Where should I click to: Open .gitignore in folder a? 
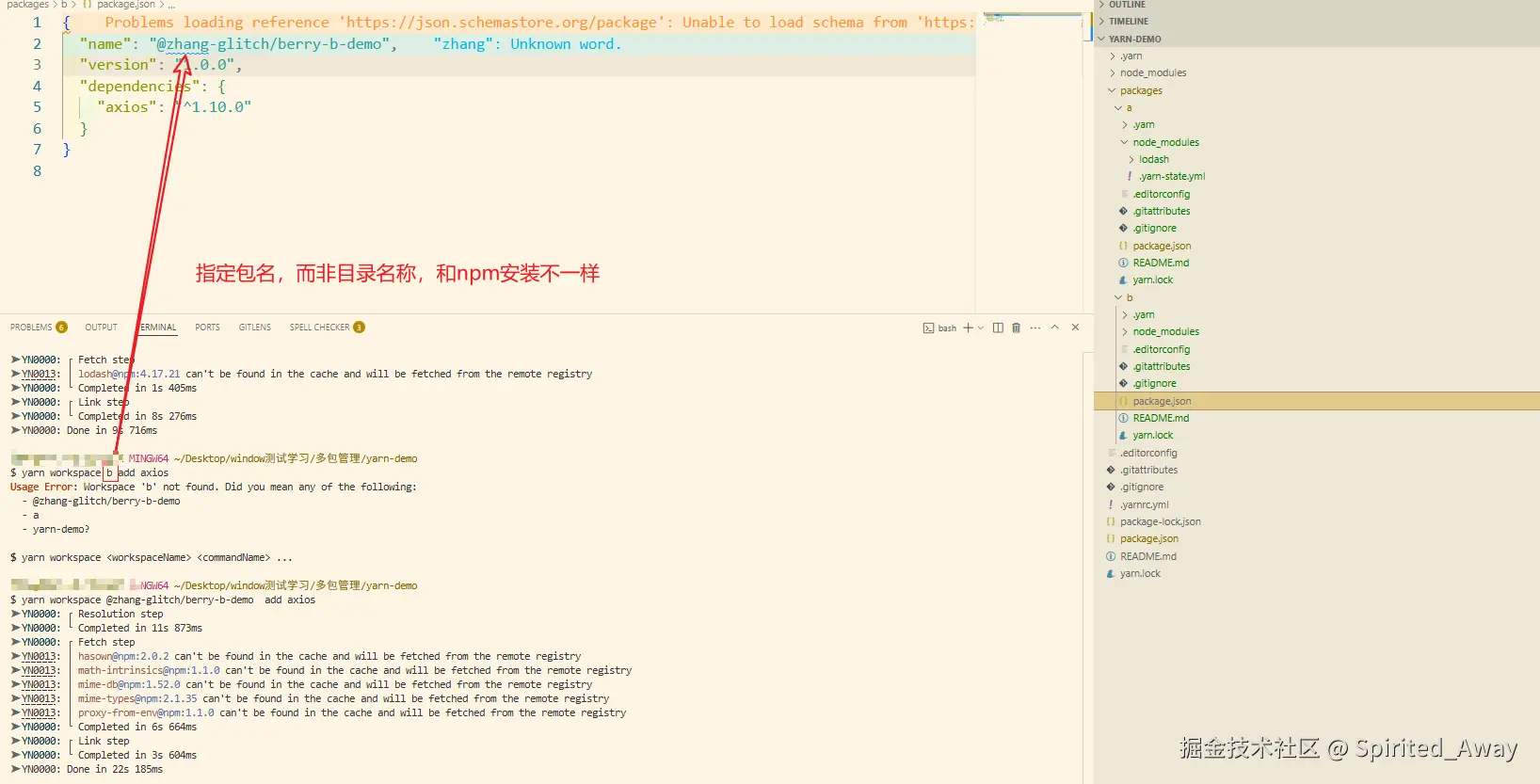pyautogui.click(x=1154, y=229)
